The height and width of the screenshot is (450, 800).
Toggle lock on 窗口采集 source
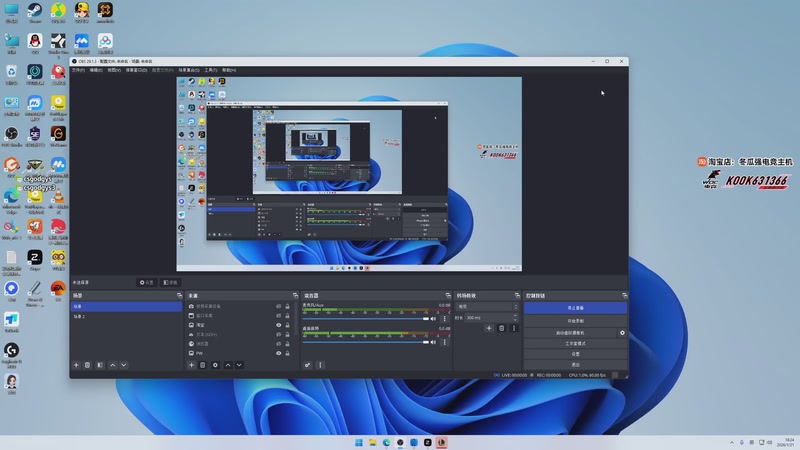point(288,316)
